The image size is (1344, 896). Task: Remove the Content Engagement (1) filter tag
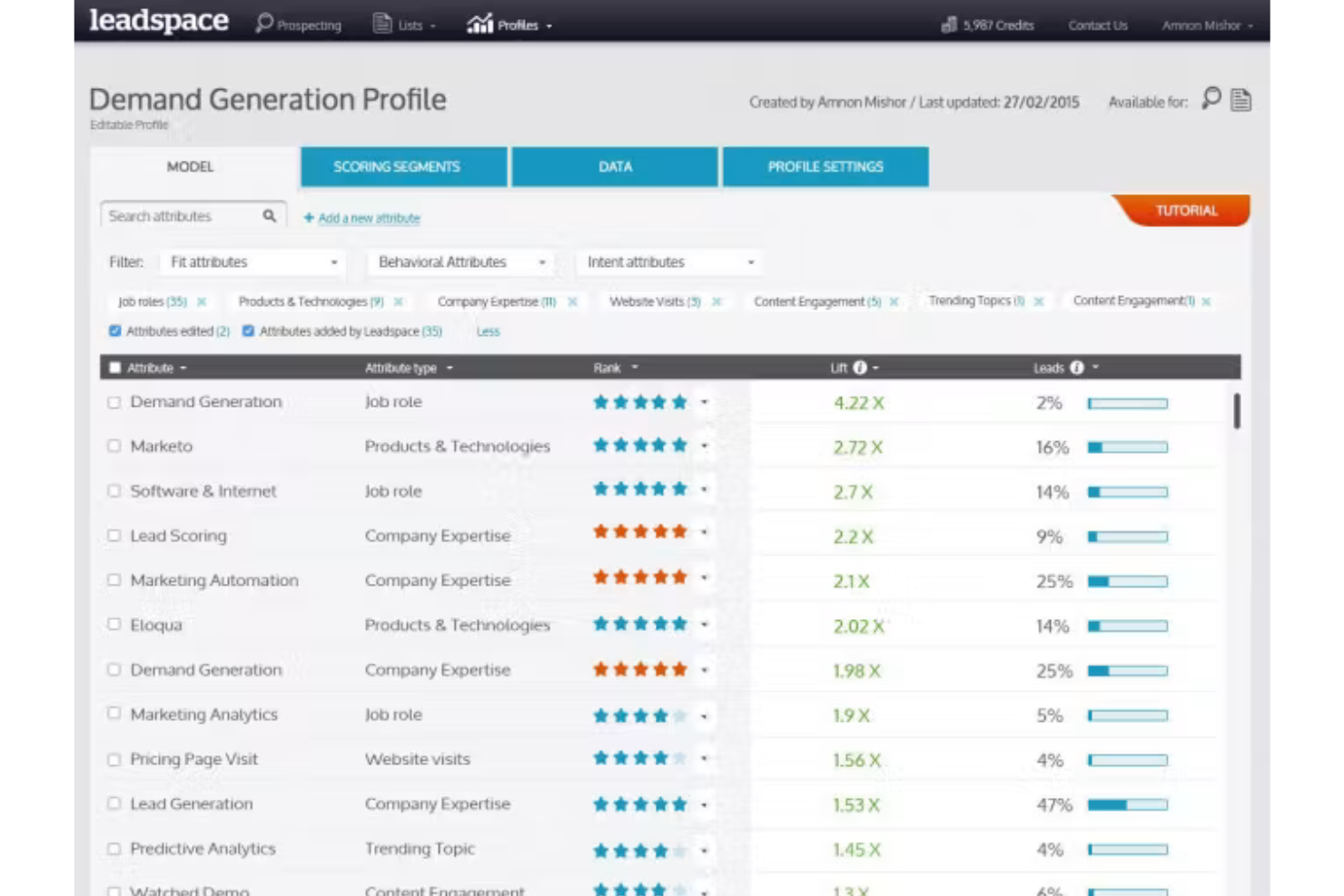[x=1206, y=301]
